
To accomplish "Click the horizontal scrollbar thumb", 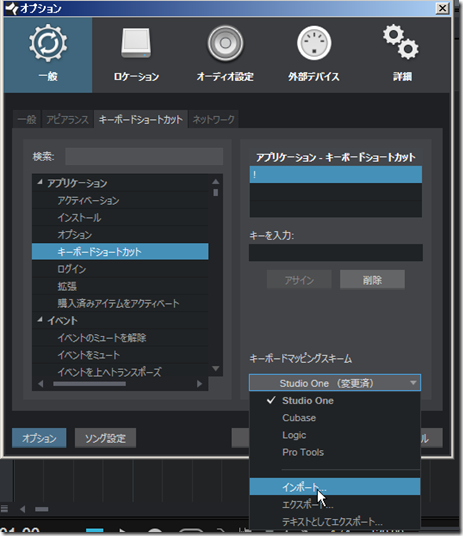I will [89, 384].
